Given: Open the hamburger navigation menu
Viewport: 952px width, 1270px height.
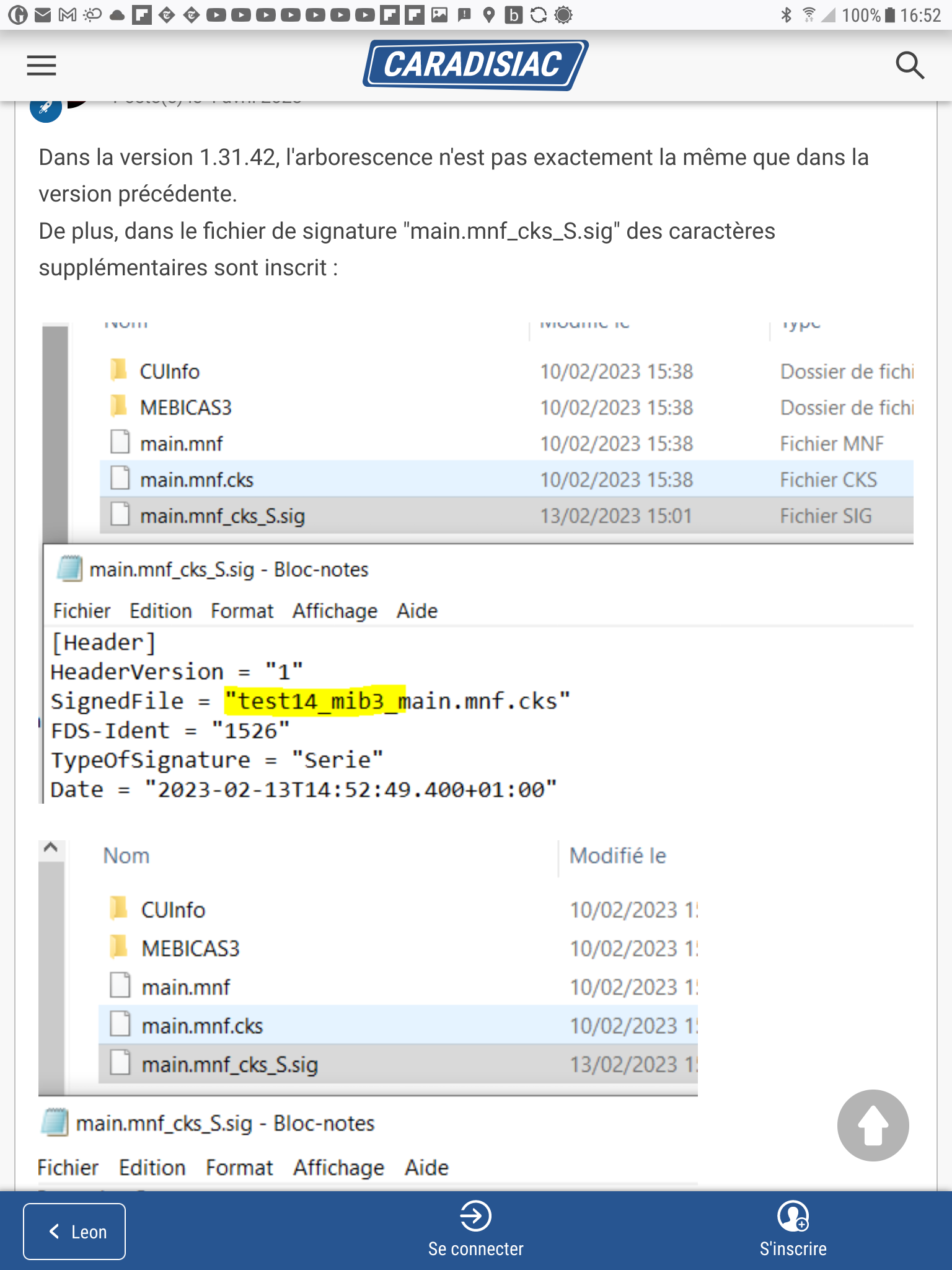Looking at the screenshot, I should coord(42,65).
